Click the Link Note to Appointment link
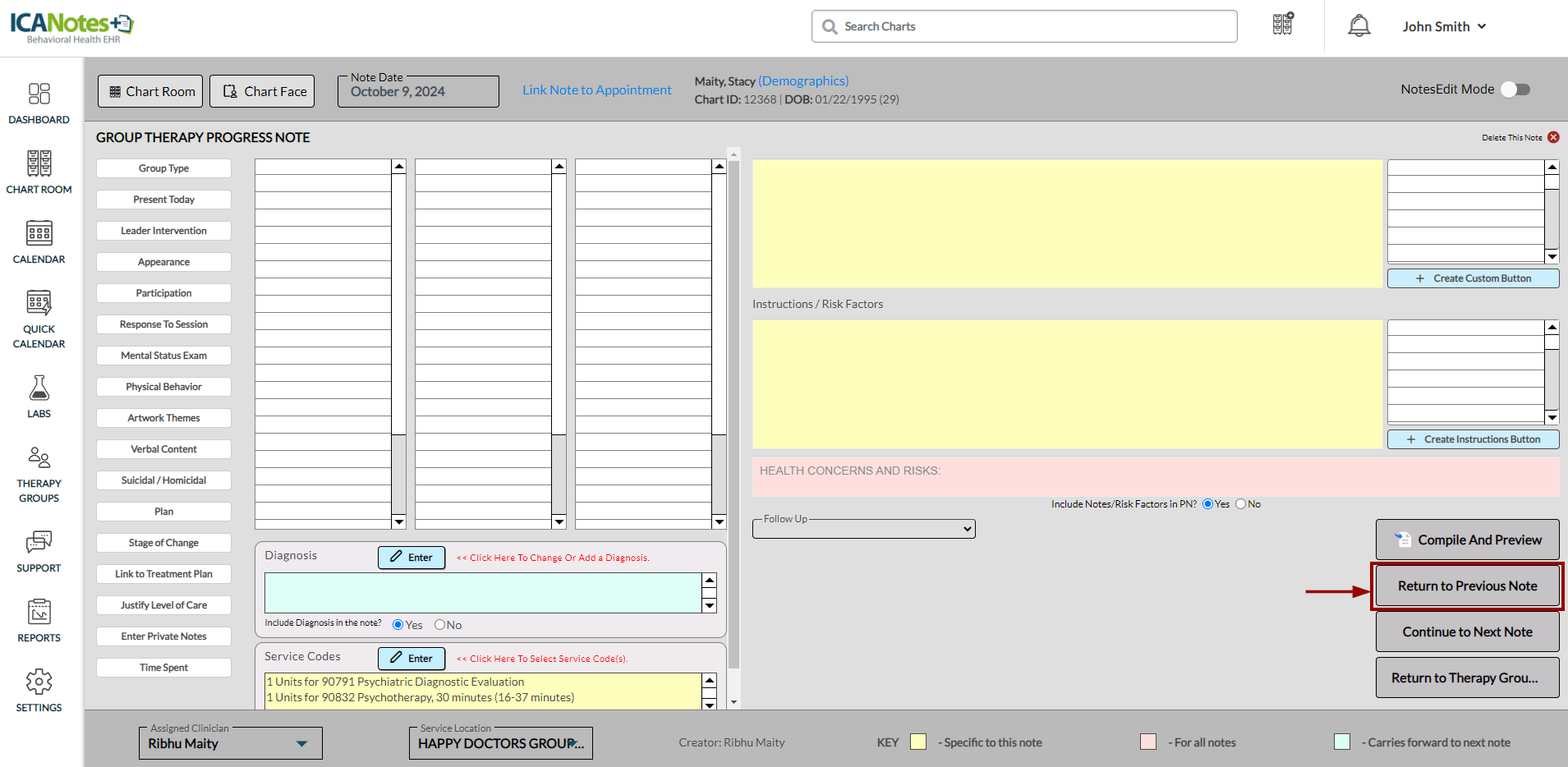Screen dimensions: 1568x767 (x=596, y=90)
